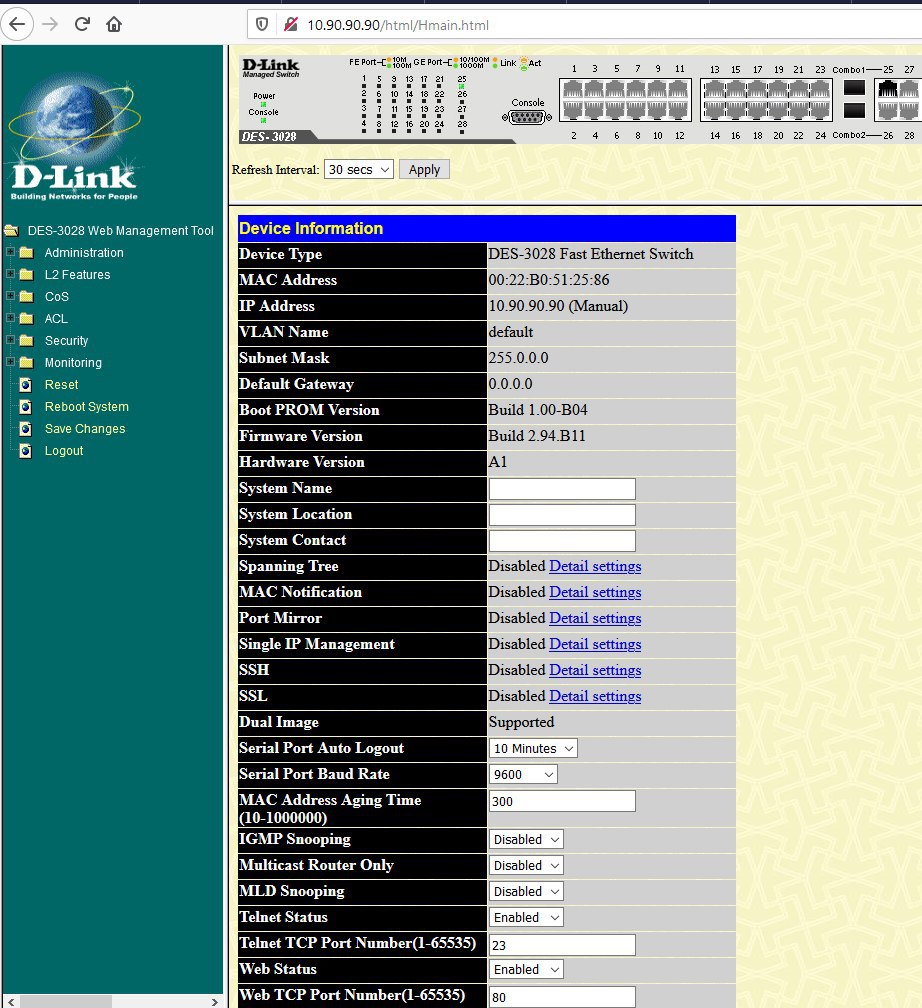This screenshot has height=1008, width=922.
Task: Open the Telnet Status dropdown
Action: click(x=527, y=917)
